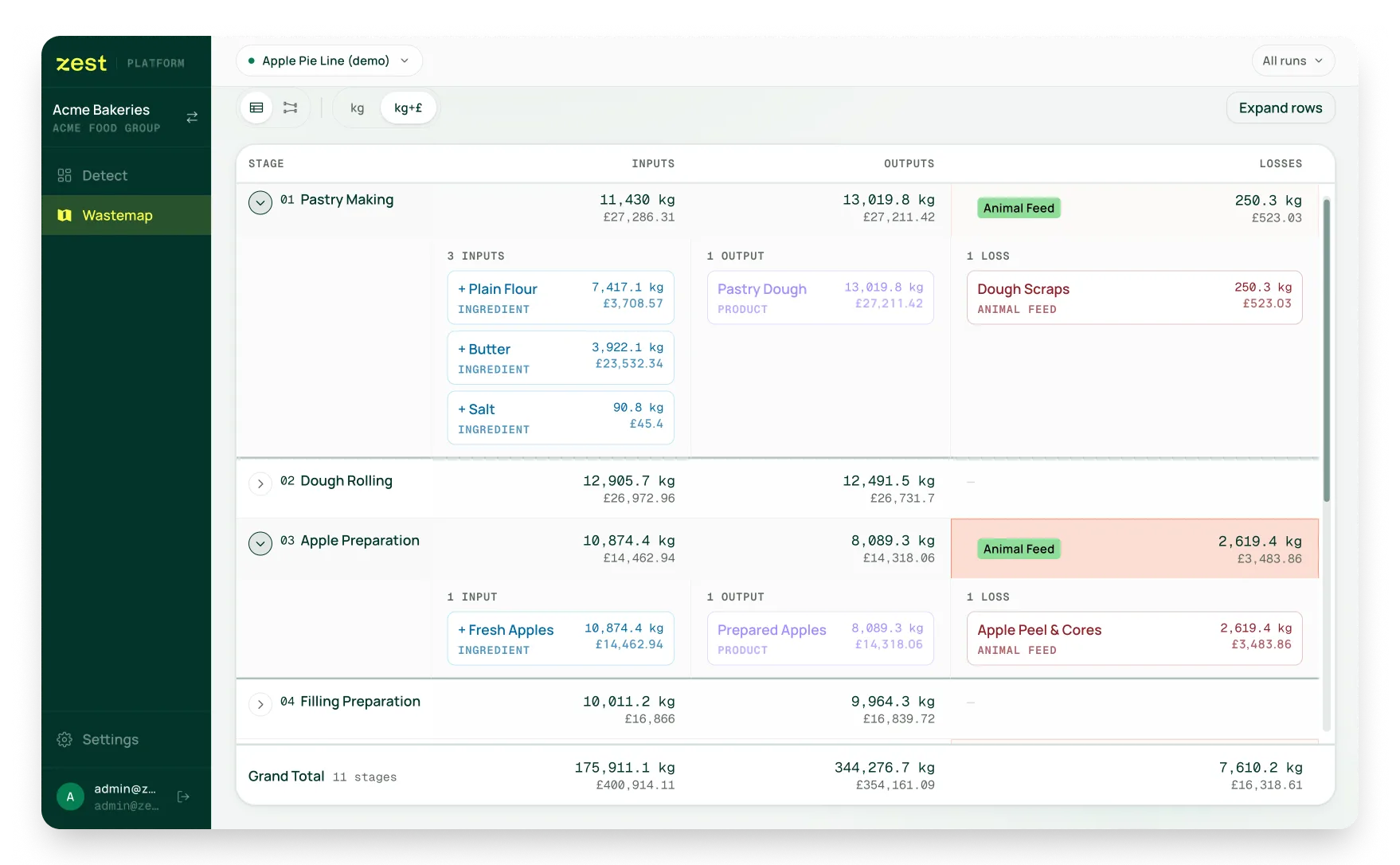Viewport: 1400px width, 865px height.
Task: Select the kg+£ units toggle
Action: pos(408,108)
